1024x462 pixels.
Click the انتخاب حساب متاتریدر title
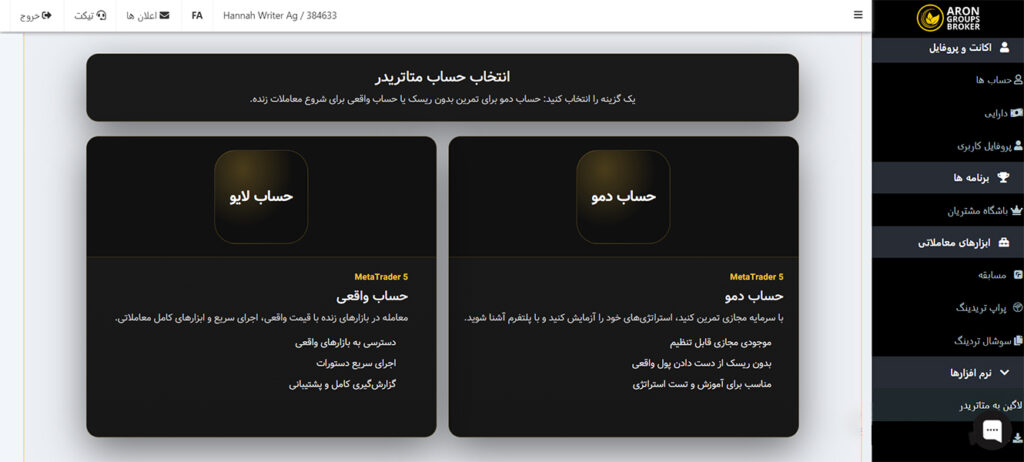click(x=443, y=76)
